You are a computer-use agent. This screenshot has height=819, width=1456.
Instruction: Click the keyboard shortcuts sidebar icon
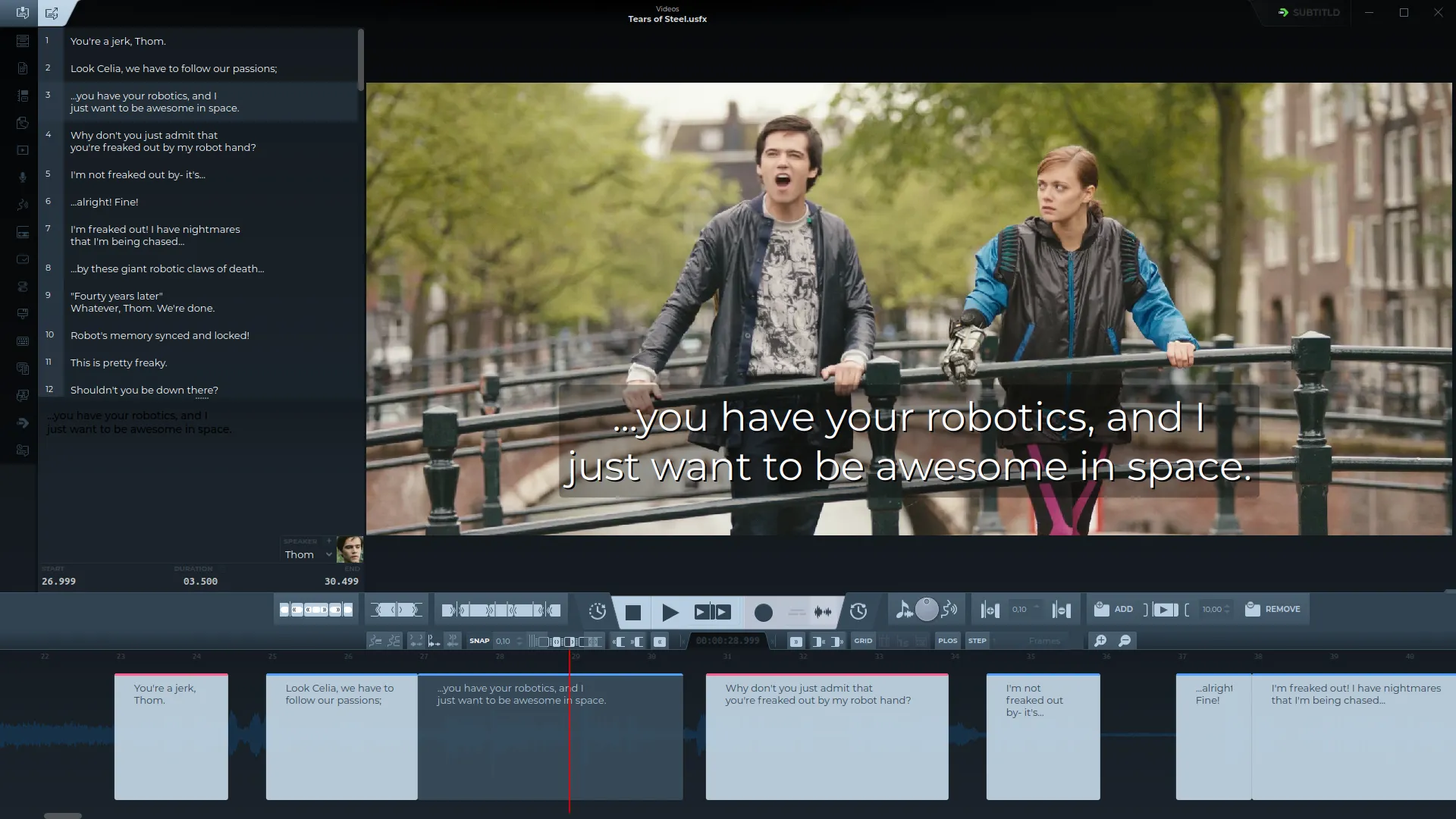coord(23,341)
